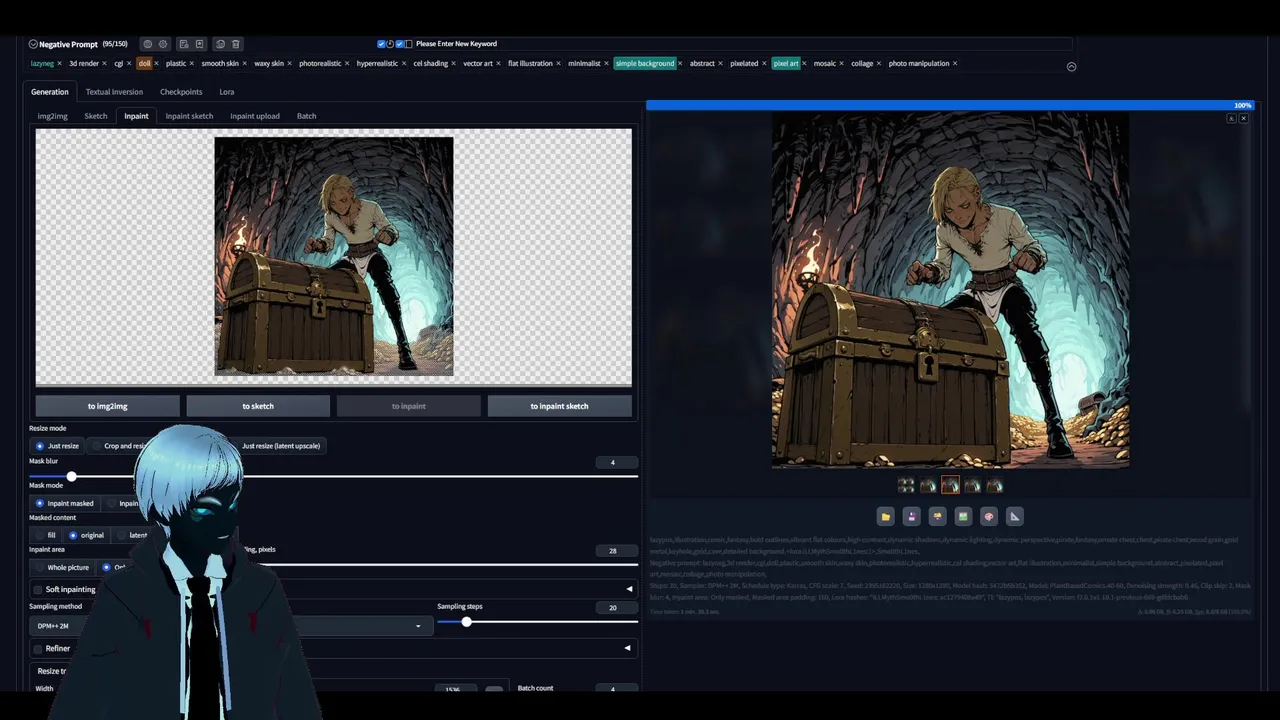Screen dimensions: 1280x720
Task: Click the 'to sketch' button
Action: (258, 406)
